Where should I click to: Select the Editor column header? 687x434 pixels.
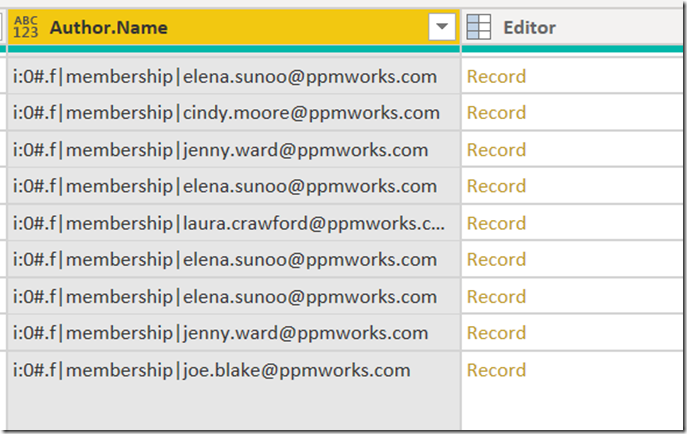(x=574, y=27)
